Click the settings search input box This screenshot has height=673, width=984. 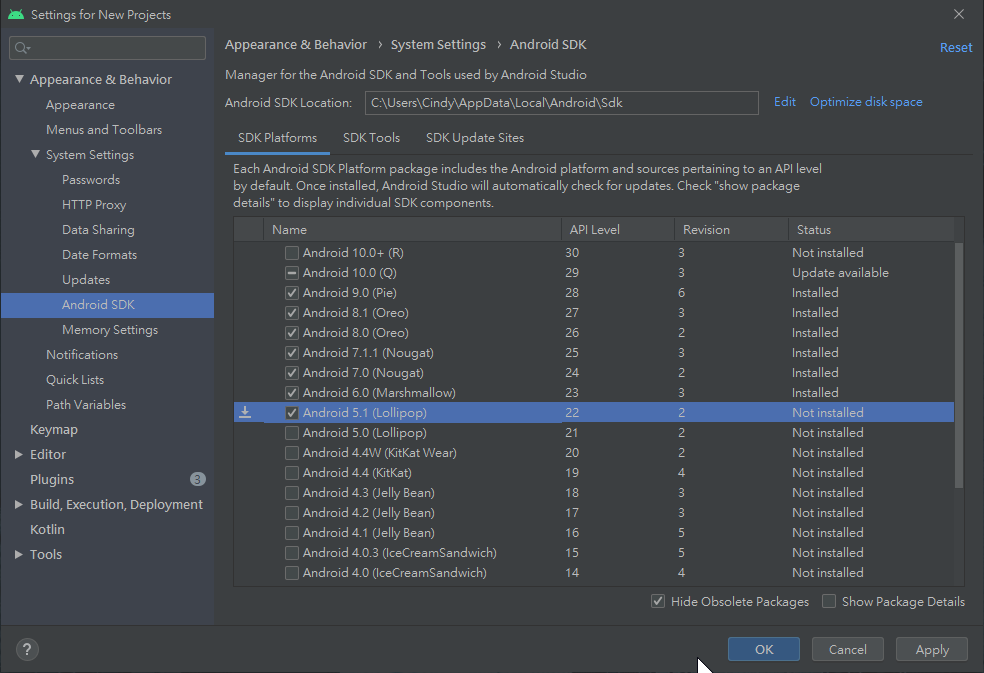click(x=107, y=48)
